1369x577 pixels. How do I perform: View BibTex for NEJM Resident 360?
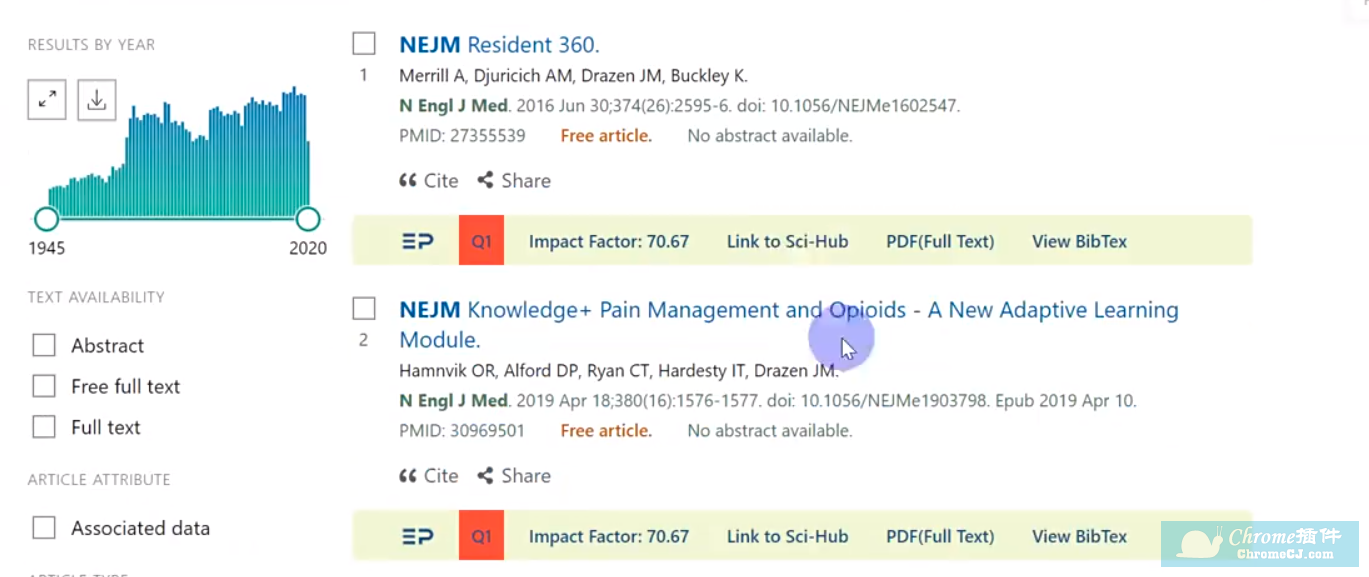(1079, 241)
